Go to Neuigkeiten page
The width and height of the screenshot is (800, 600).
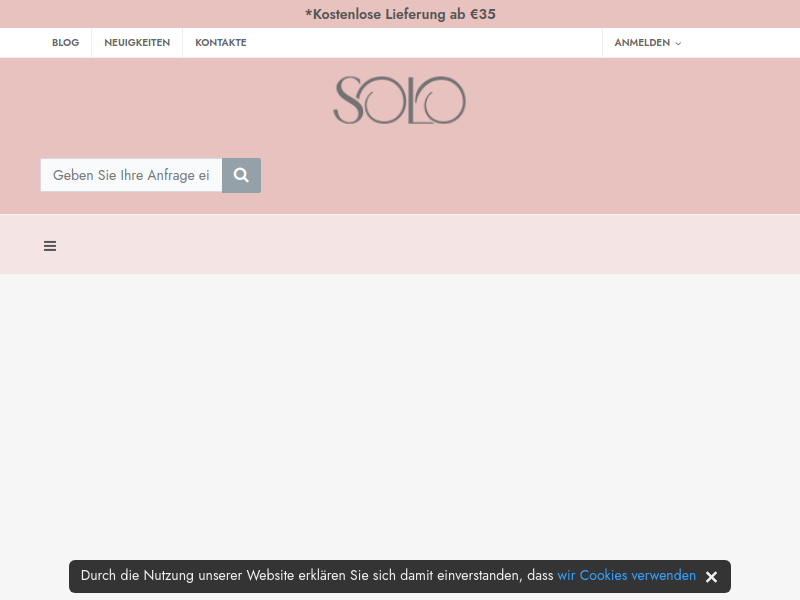[x=137, y=43]
